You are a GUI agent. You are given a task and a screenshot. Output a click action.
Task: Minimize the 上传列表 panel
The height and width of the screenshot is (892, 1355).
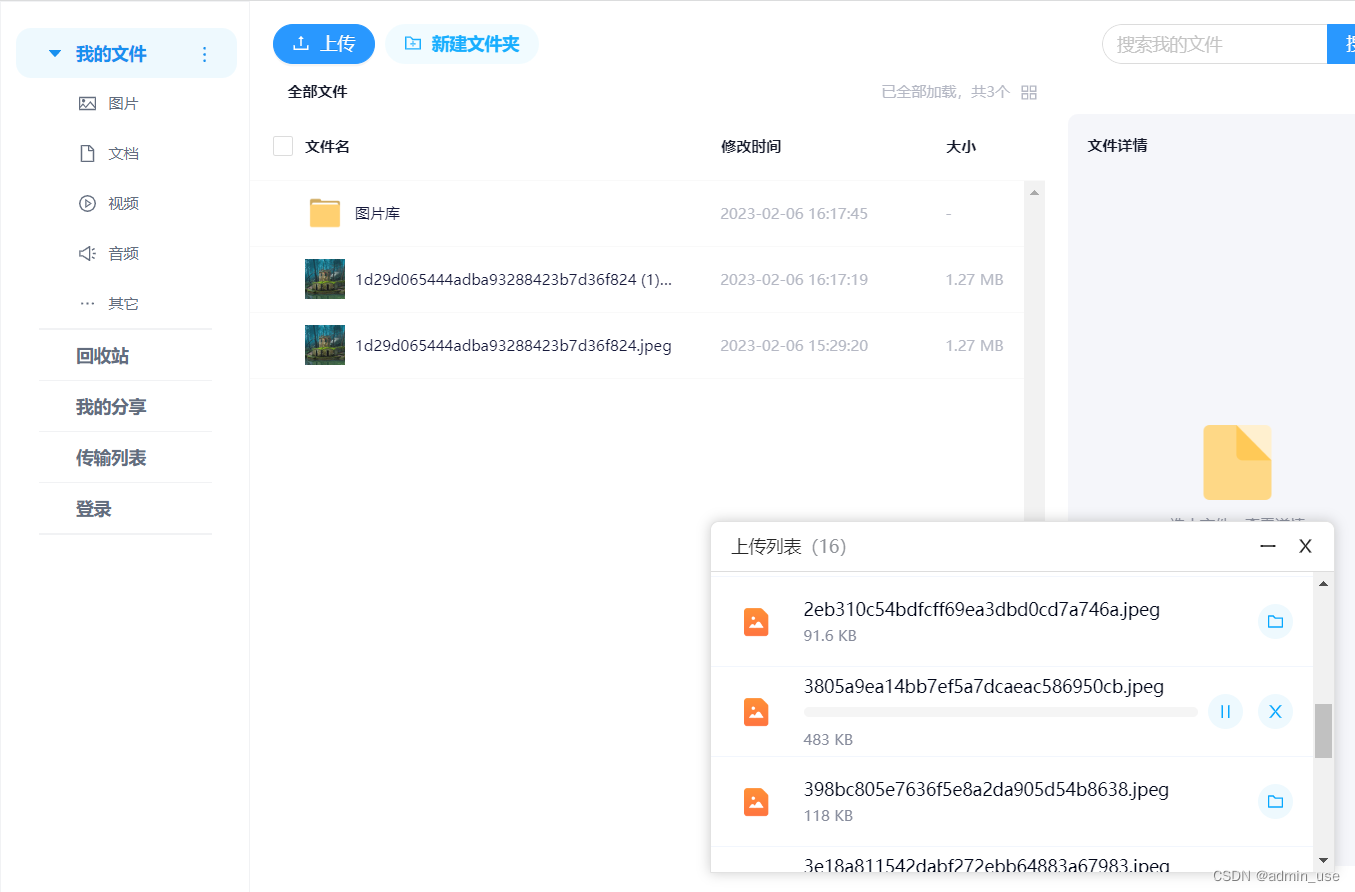pyautogui.click(x=1268, y=546)
